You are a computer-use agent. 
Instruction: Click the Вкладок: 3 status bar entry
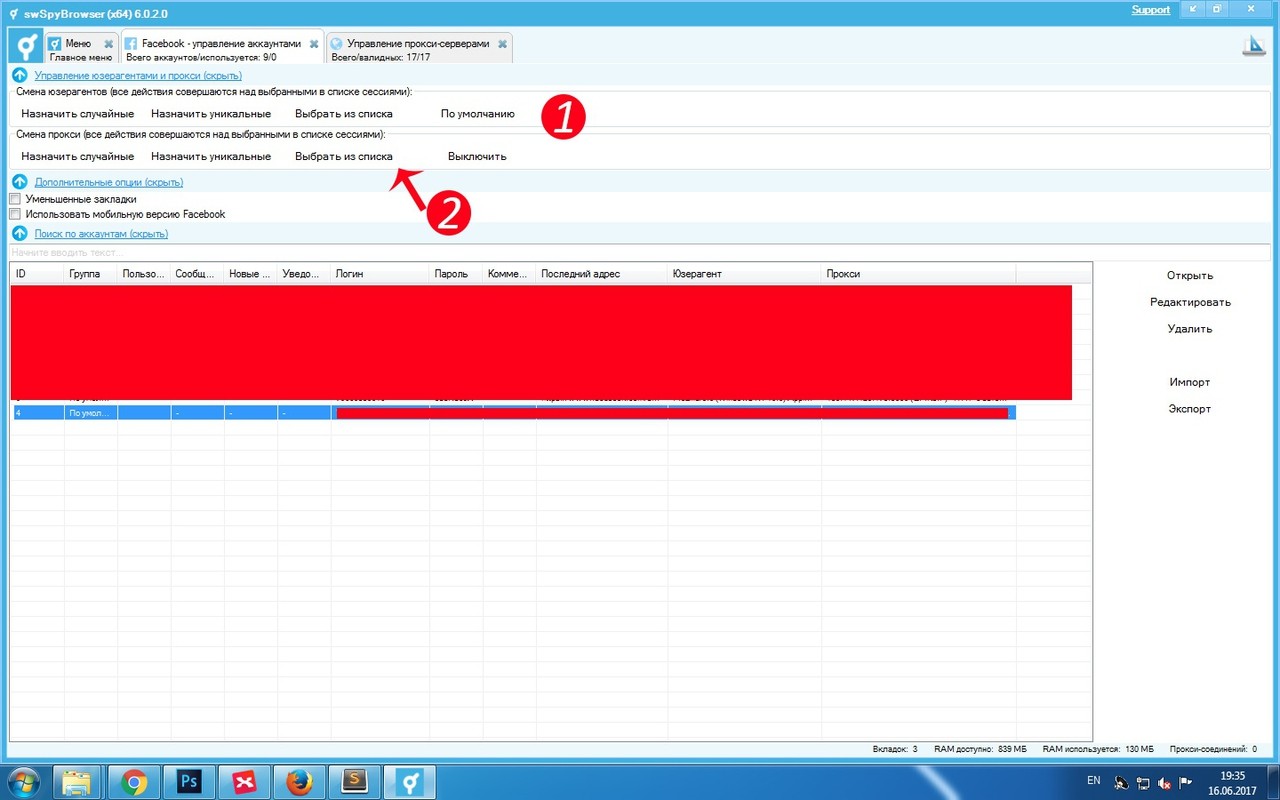click(895, 748)
